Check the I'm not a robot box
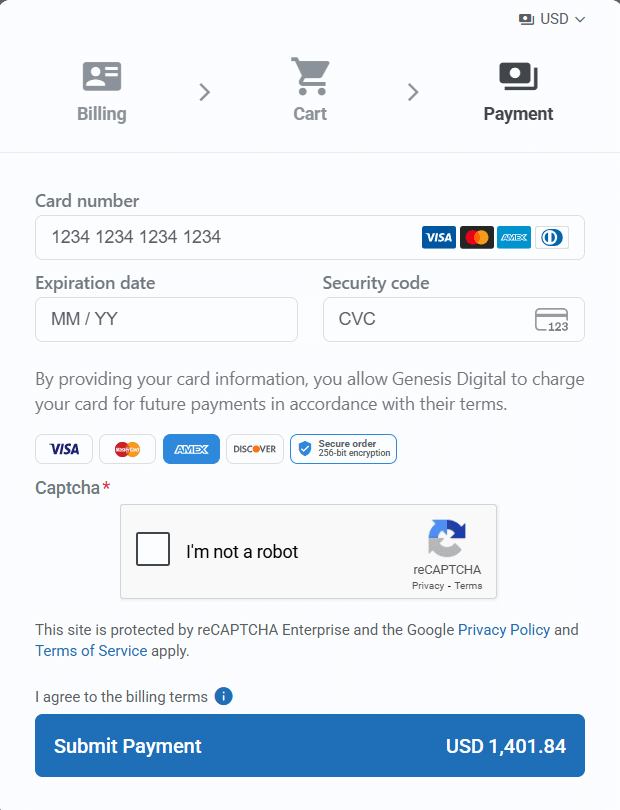The width and height of the screenshot is (620, 810). pyautogui.click(x=153, y=548)
